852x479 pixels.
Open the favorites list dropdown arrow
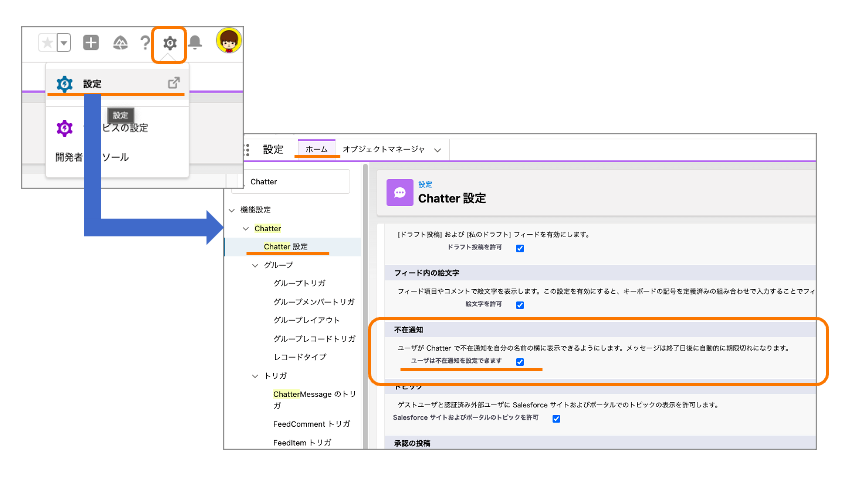click(64, 42)
